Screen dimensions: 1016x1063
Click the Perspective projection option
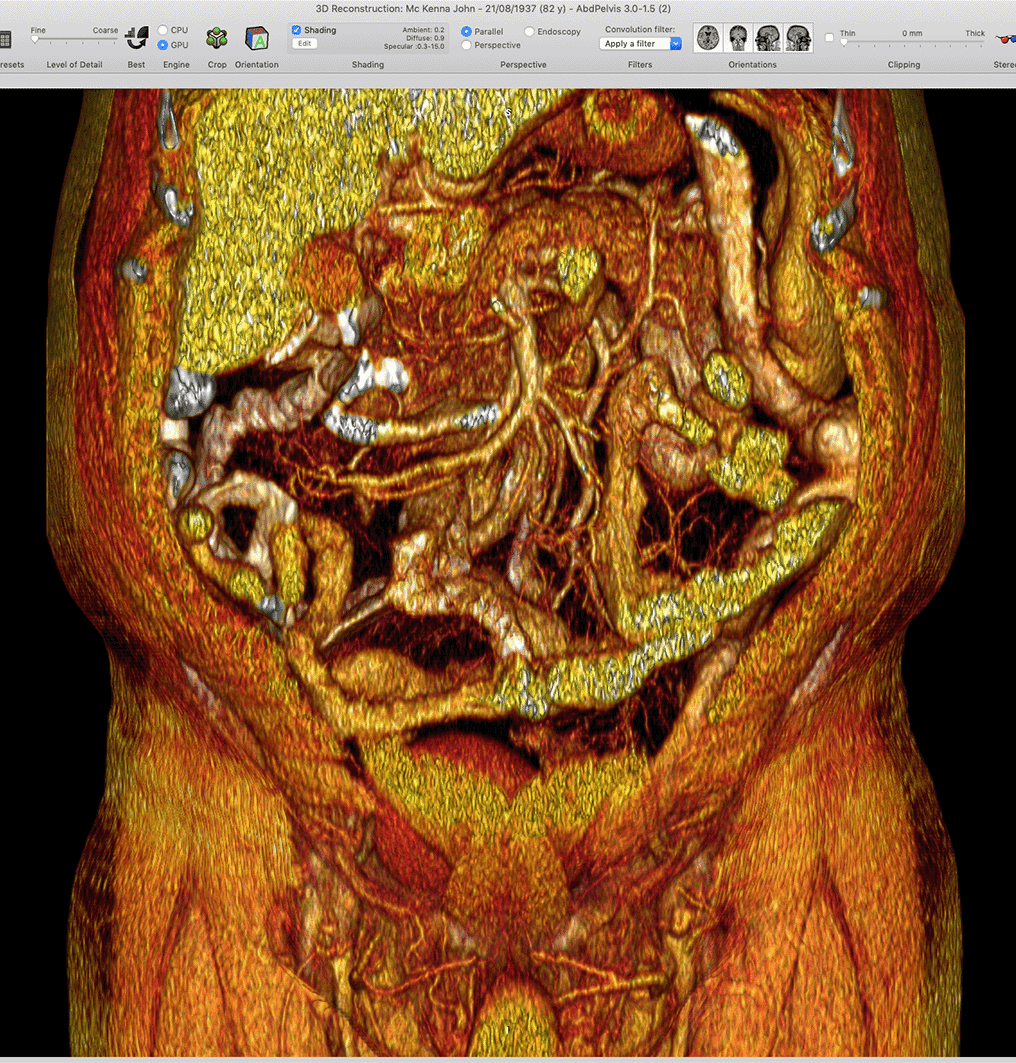click(x=466, y=45)
